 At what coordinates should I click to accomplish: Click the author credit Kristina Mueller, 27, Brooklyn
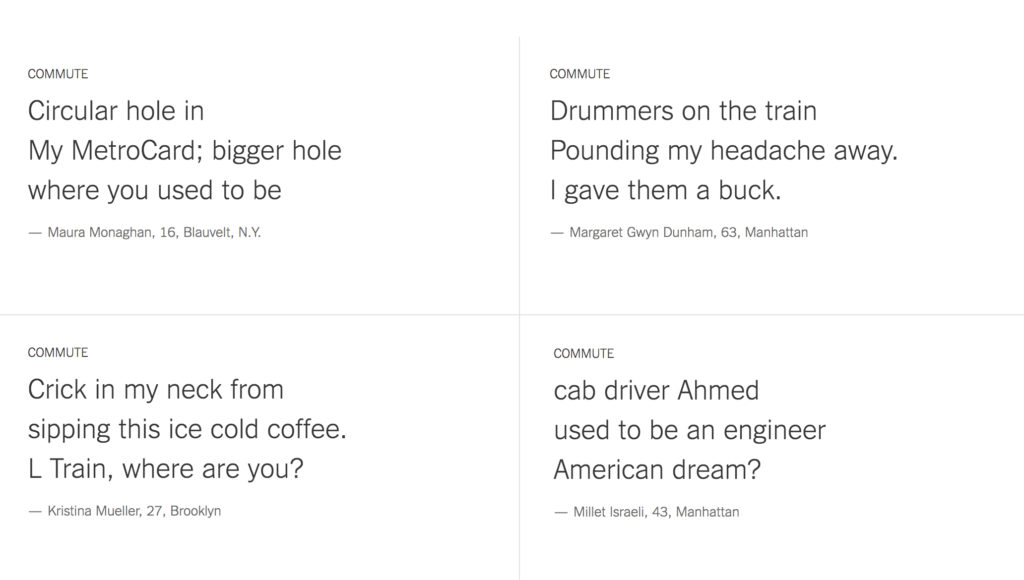(125, 511)
